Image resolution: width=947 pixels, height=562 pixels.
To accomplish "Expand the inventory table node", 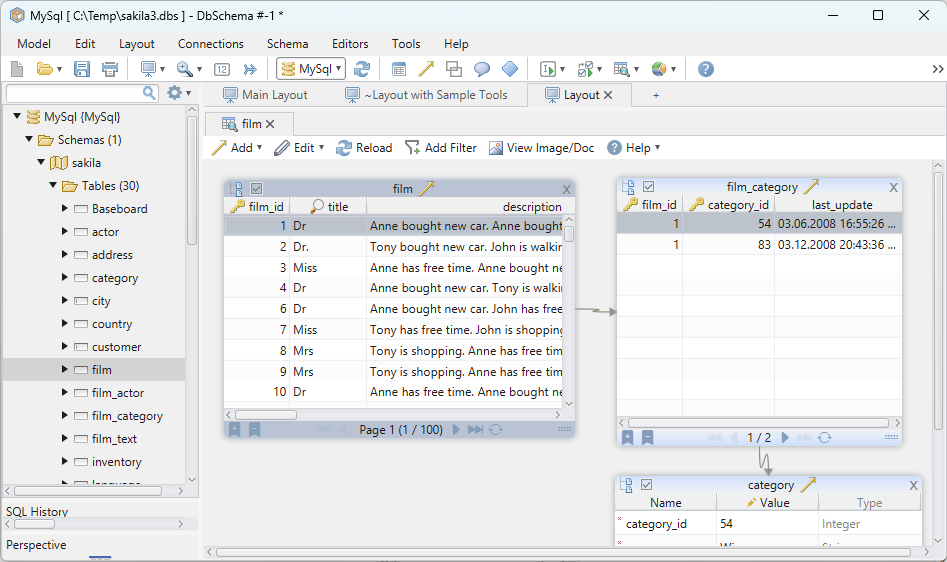I will (65, 461).
